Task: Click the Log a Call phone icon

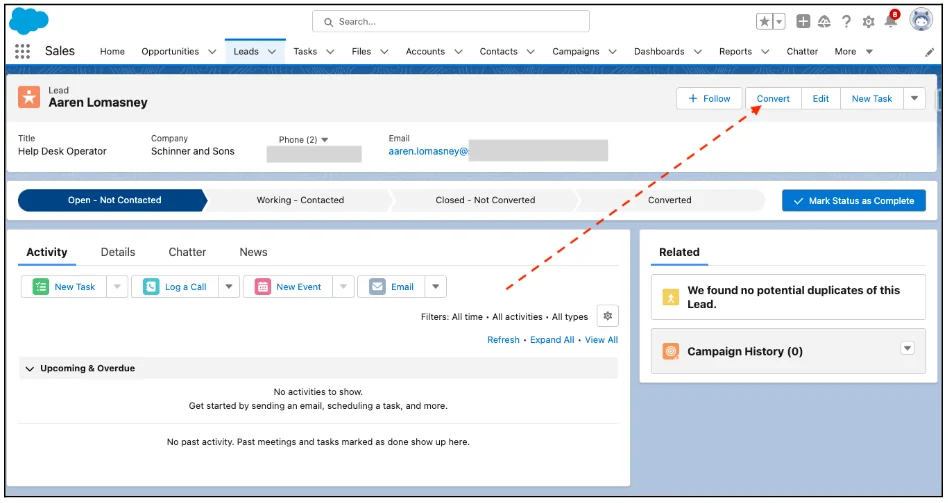Action: 151,287
